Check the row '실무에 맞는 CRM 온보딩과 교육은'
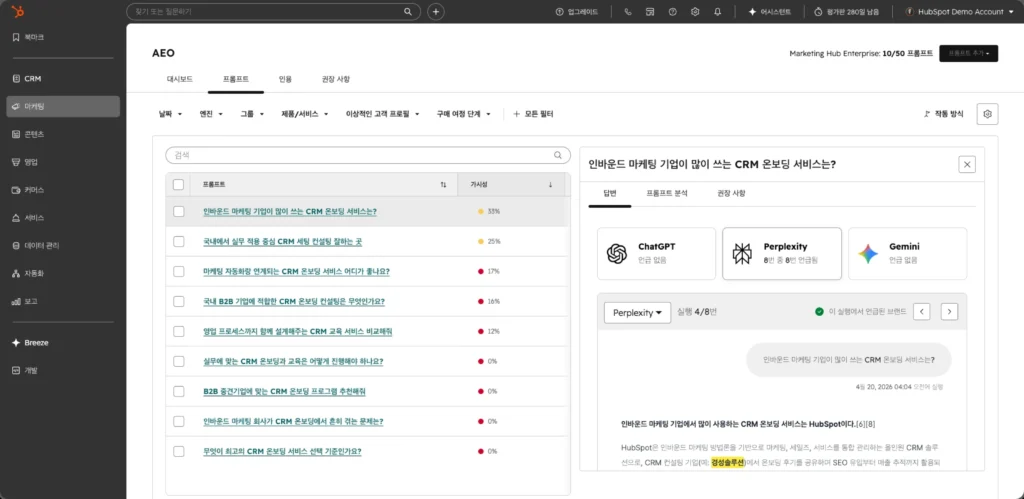1024x499 pixels. [x=178, y=361]
